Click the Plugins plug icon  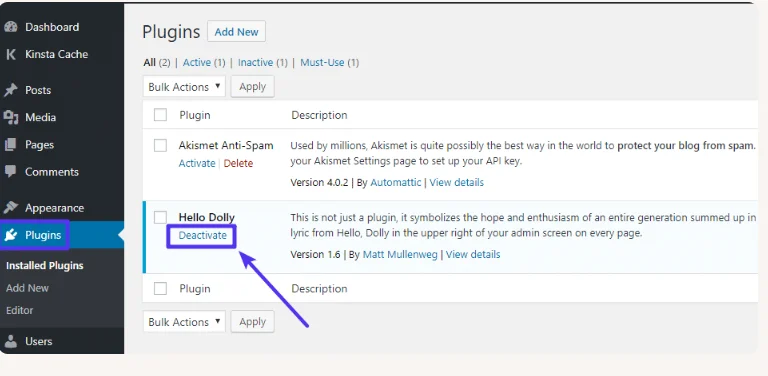pos(11,235)
